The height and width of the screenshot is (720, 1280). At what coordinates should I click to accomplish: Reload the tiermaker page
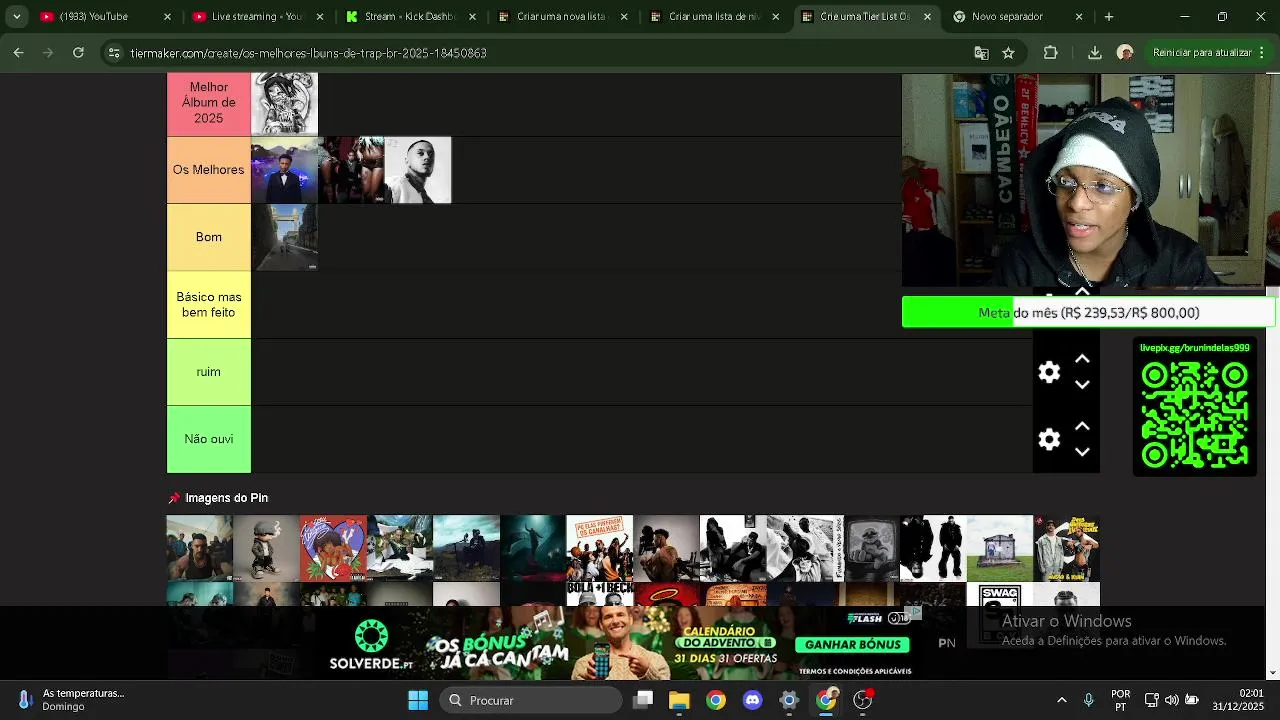(78, 53)
